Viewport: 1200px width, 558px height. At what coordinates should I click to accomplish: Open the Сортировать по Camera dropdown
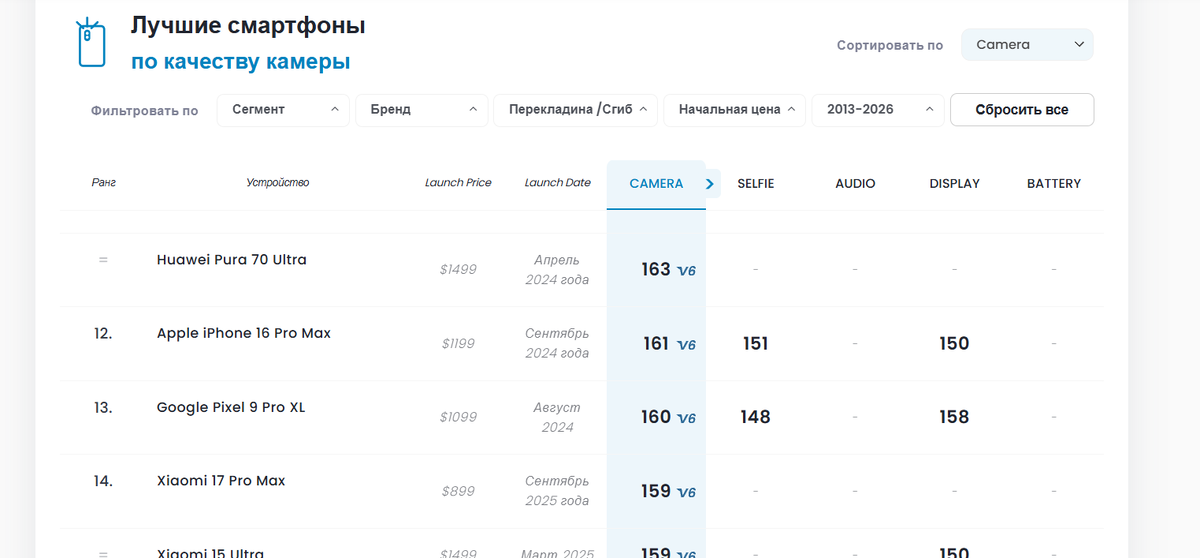coord(1027,45)
